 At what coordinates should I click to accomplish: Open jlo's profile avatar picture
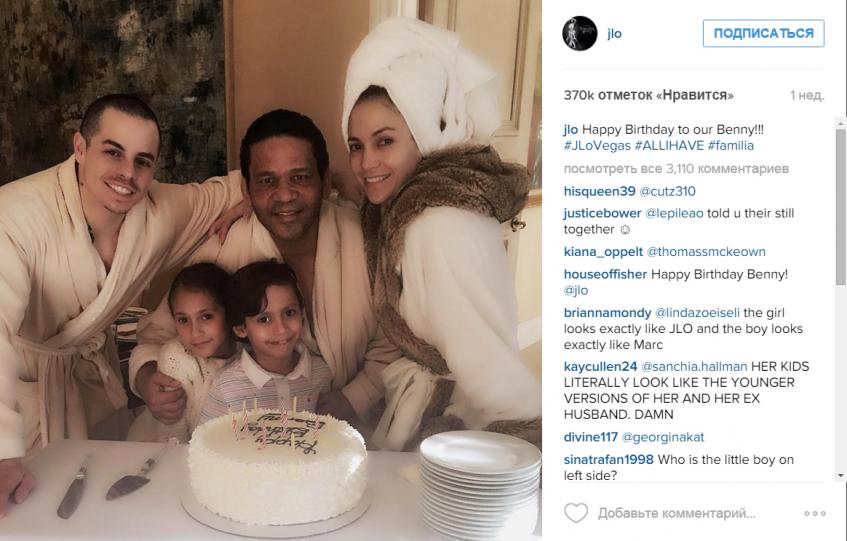pos(580,33)
